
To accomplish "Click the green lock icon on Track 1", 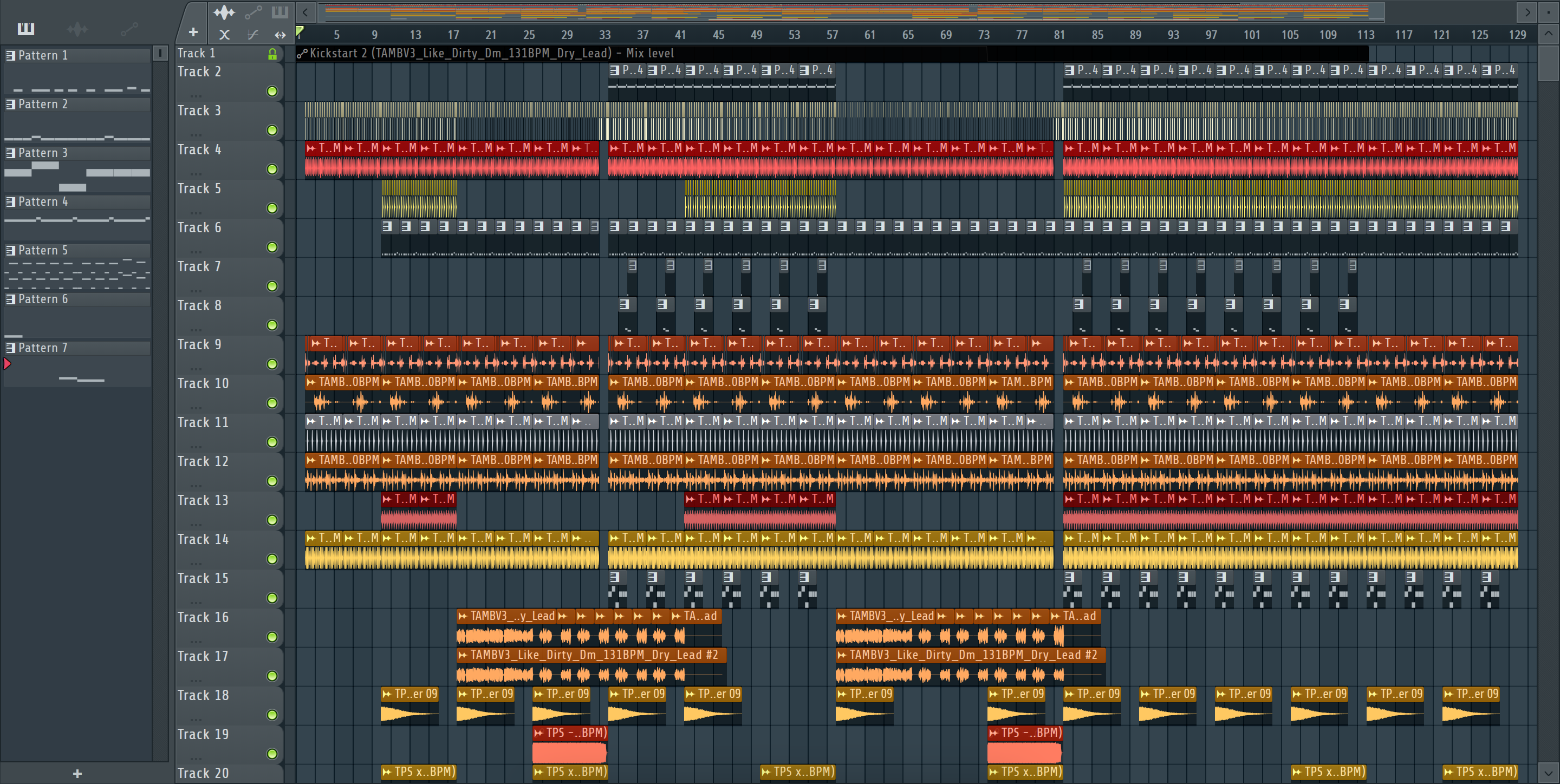I will point(272,54).
